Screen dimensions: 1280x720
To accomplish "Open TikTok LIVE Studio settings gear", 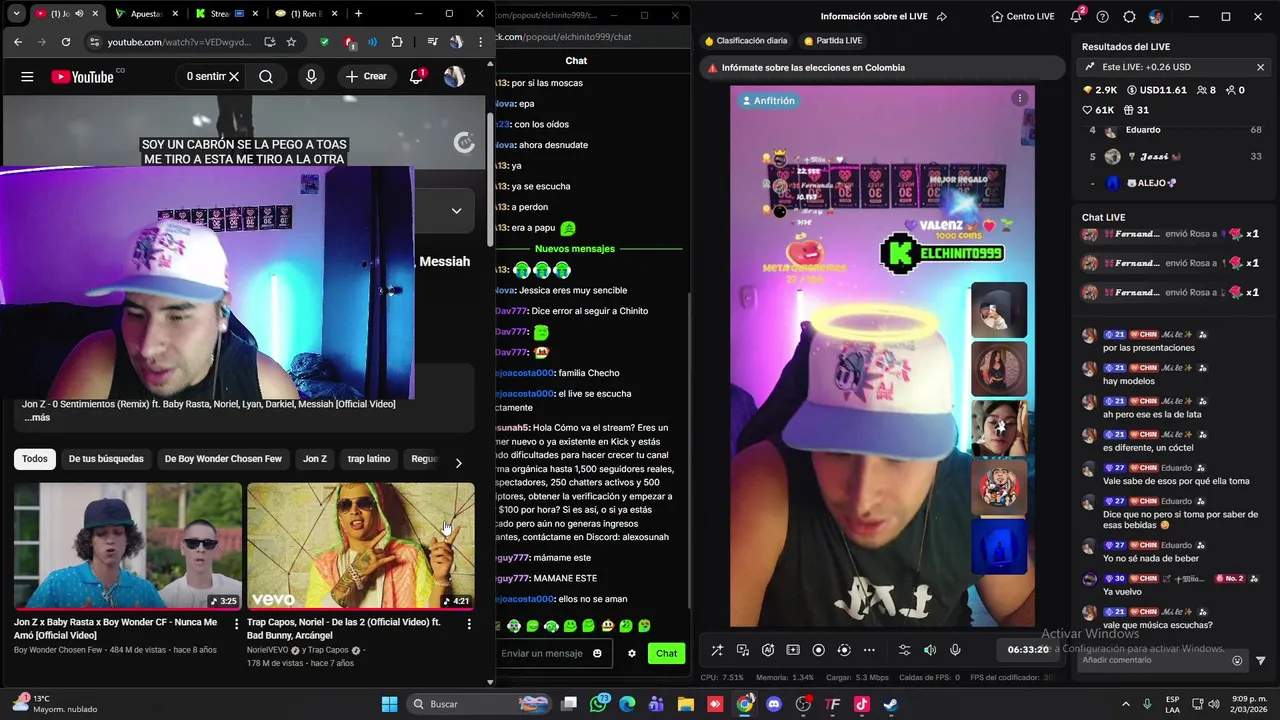I will pos(1129,17).
